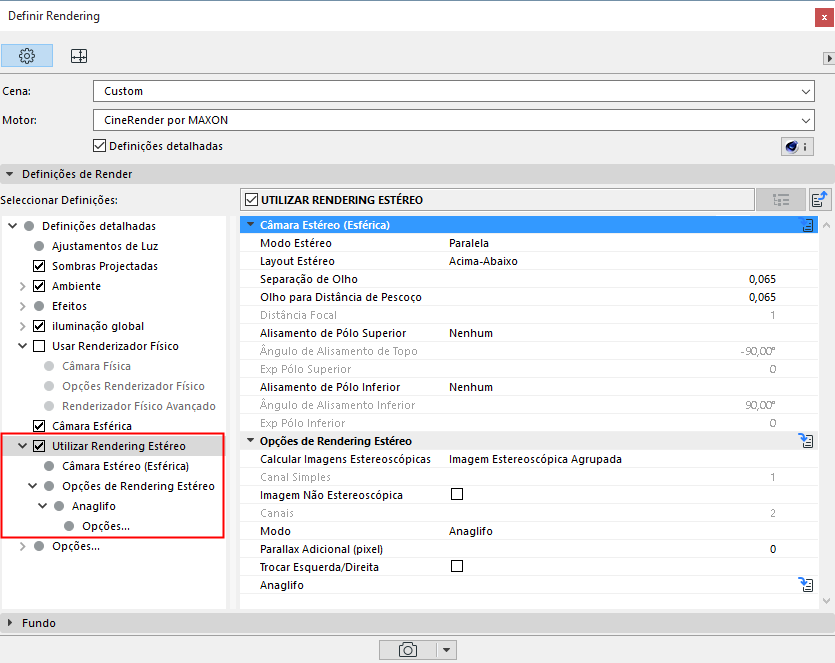Click settings list scroll down arrow

[826, 601]
